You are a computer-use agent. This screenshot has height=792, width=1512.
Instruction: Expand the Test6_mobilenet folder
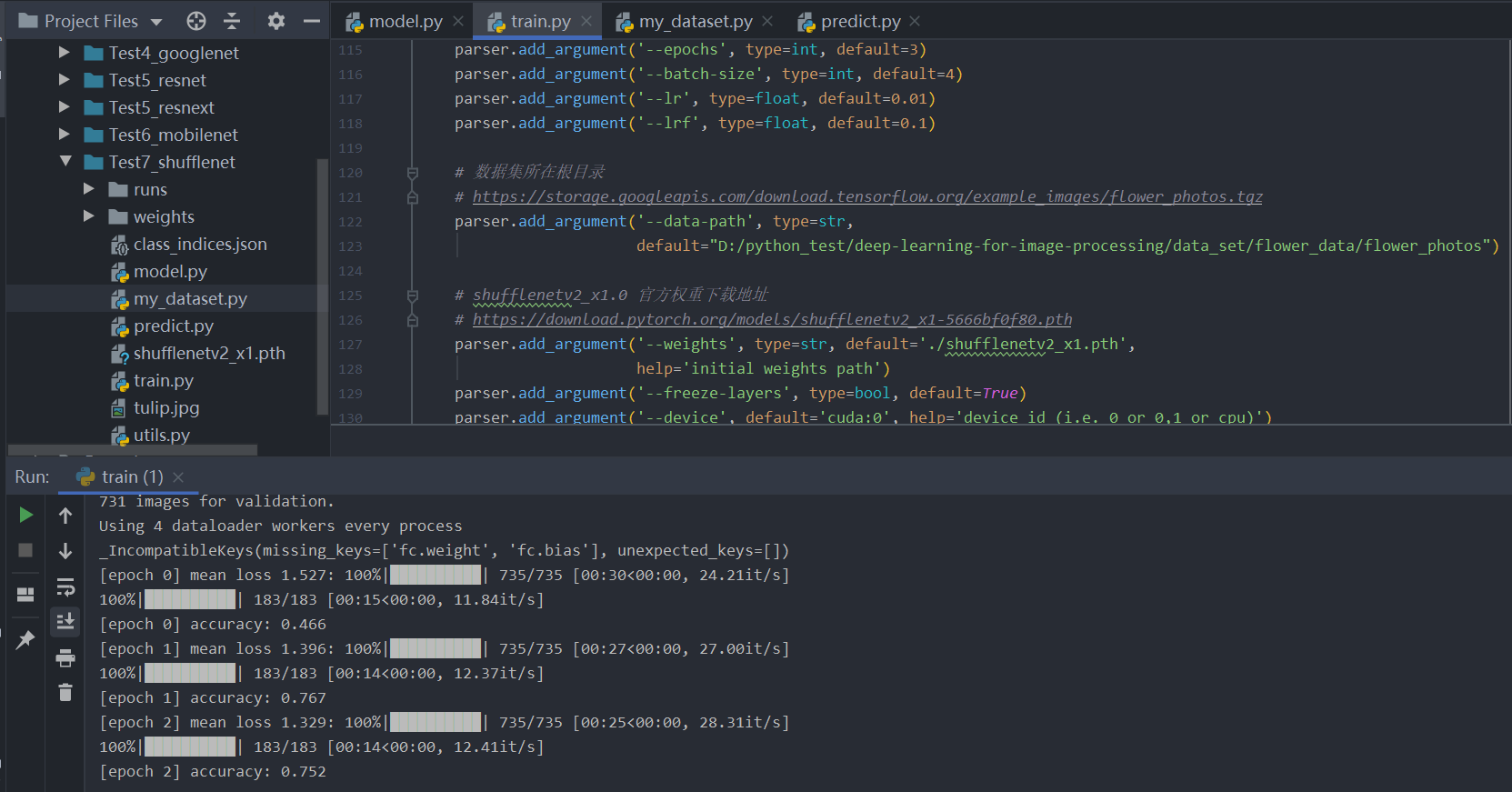(65, 135)
